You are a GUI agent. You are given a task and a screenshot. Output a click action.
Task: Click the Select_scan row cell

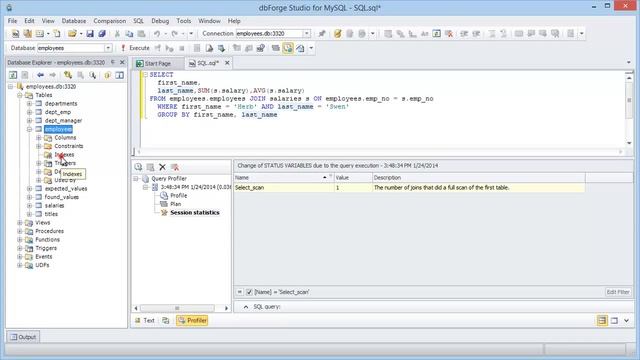coord(283,188)
